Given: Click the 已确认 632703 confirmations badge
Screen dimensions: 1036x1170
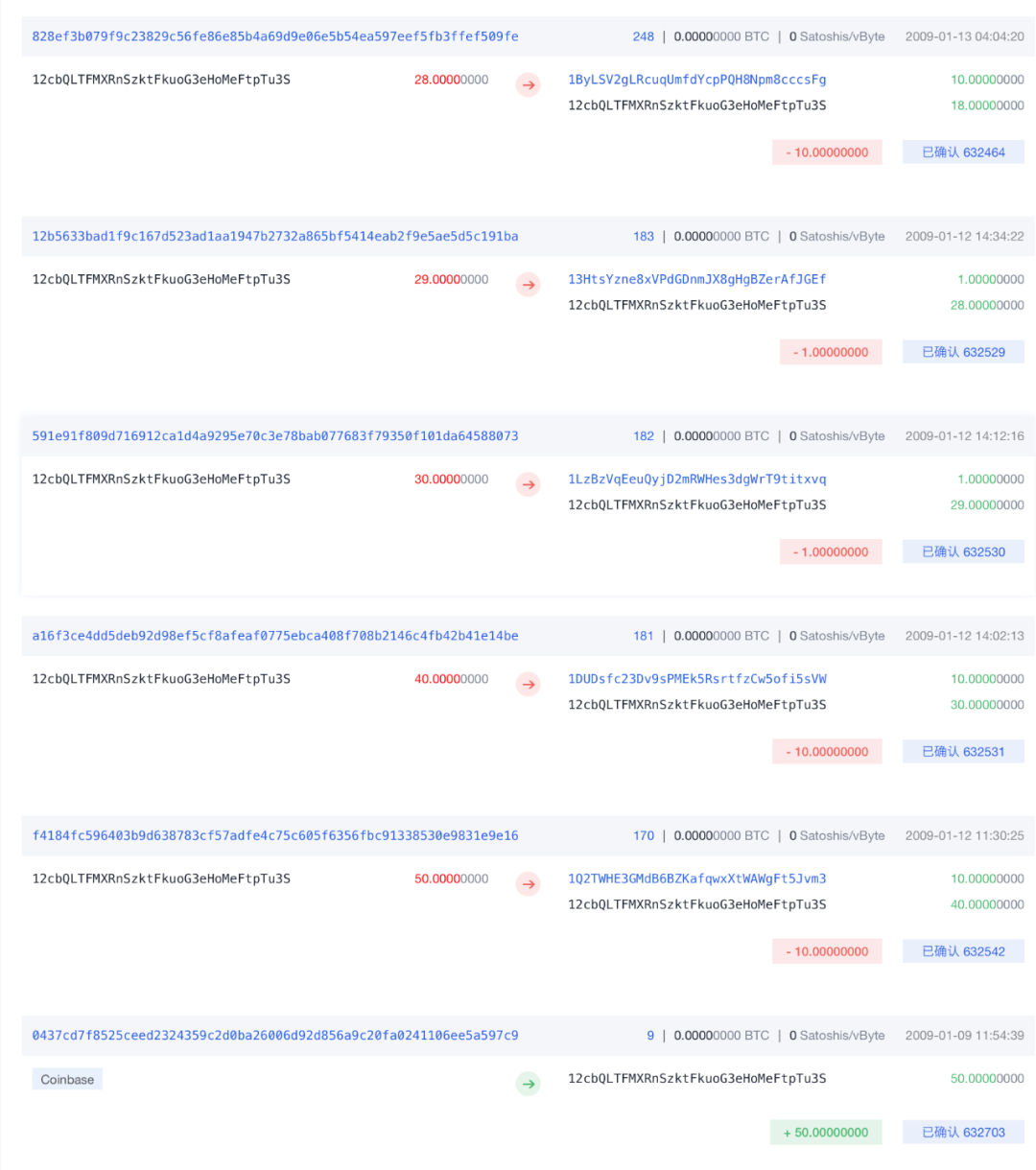Looking at the screenshot, I should tap(963, 1133).
